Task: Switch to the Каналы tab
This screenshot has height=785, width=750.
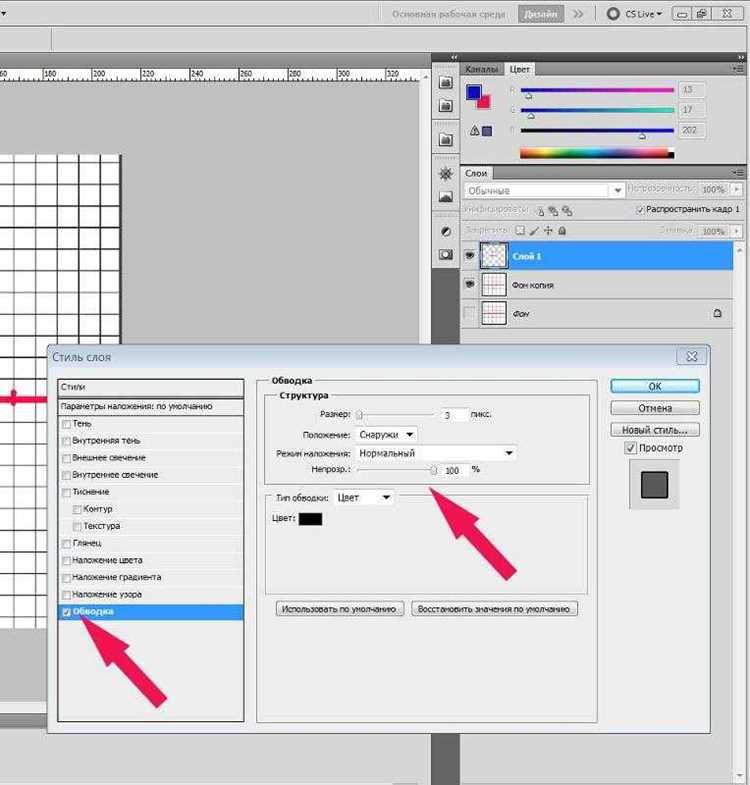Action: (481, 69)
